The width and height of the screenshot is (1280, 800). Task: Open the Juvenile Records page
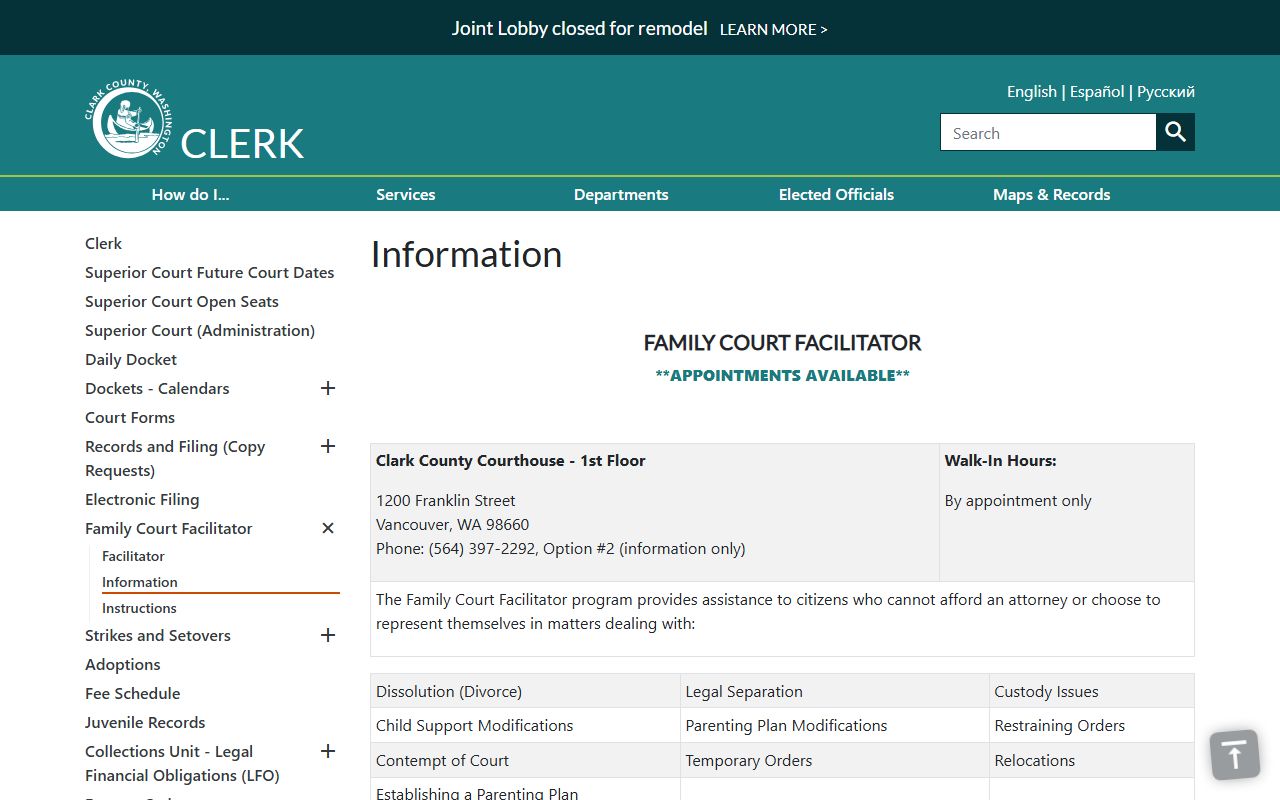tap(145, 722)
